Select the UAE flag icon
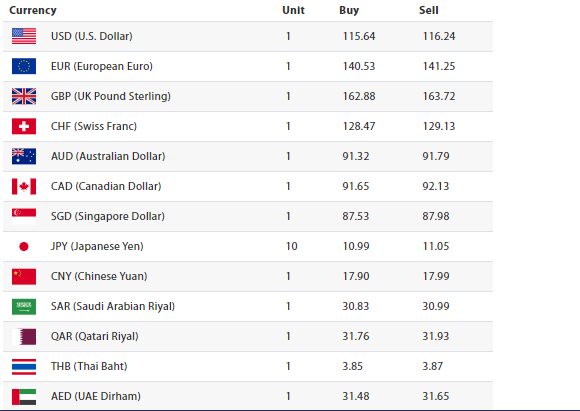 tap(24, 397)
